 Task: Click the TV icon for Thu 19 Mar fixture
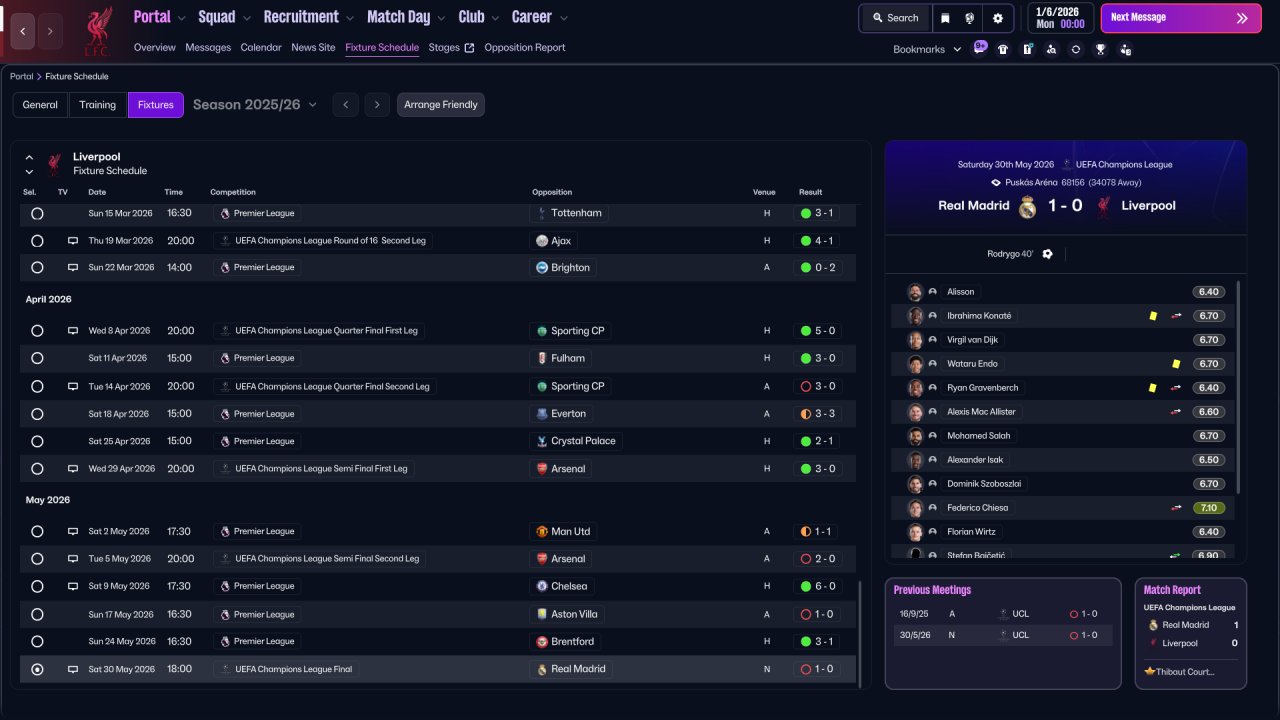(73, 241)
